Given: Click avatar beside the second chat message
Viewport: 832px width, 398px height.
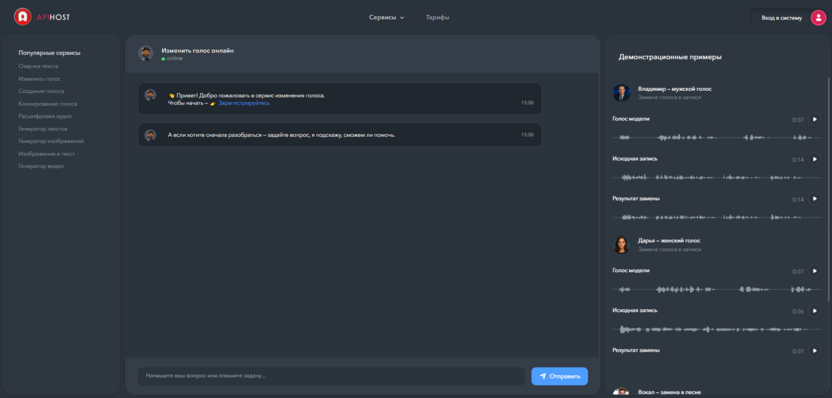Looking at the screenshot, I should click(151, 135).
